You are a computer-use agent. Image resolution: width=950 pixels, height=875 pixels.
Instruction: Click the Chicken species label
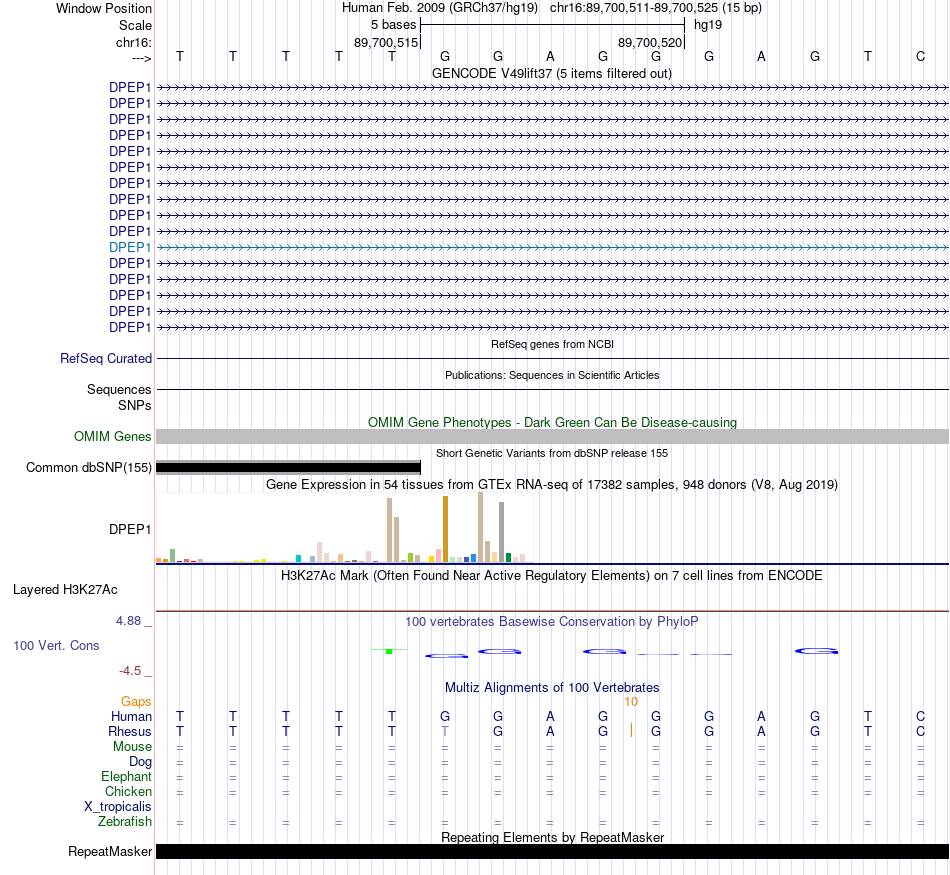click(128, 791)
